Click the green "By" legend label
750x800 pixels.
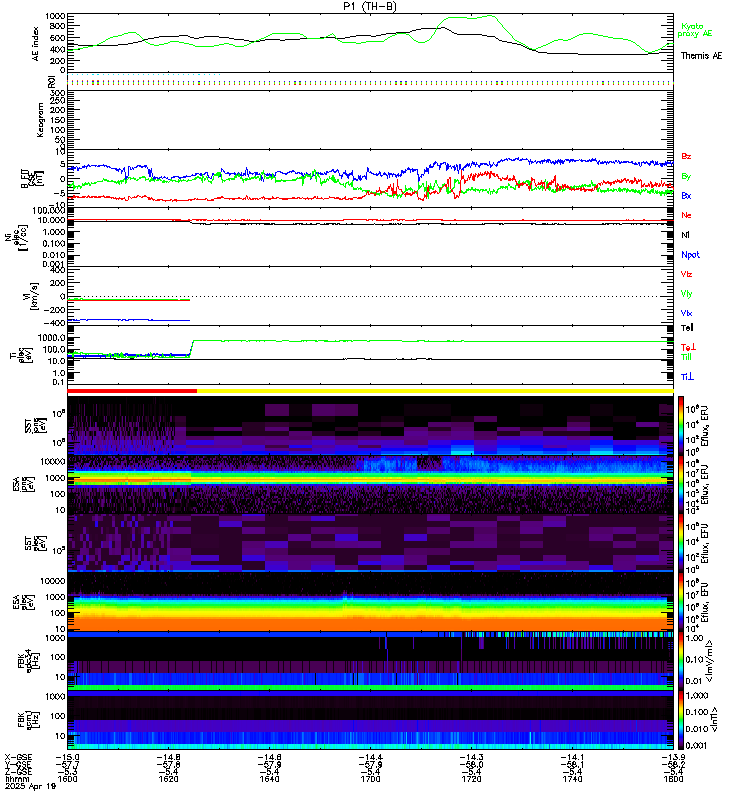click(686, 176)
